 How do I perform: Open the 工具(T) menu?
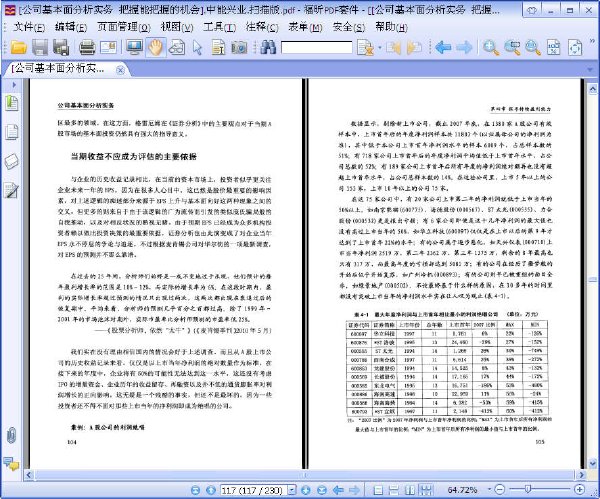click(x=219, y=27)
